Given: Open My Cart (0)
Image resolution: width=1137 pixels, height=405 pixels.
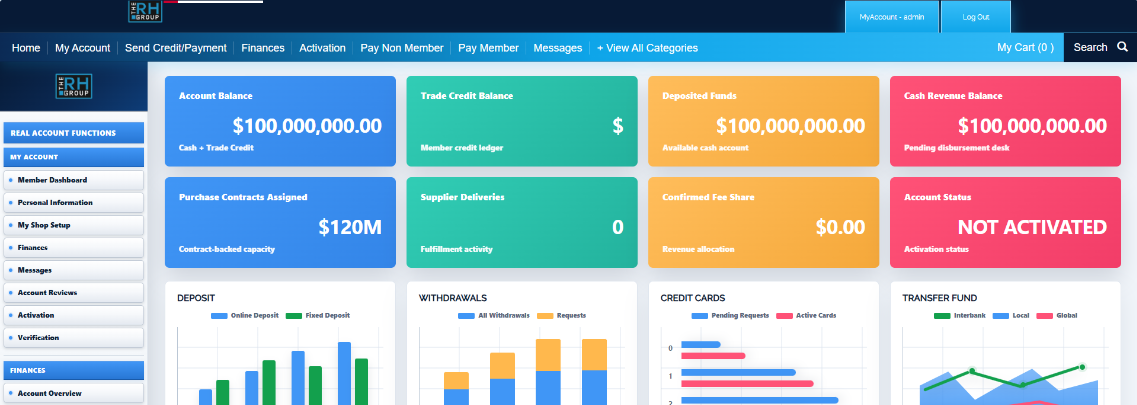Looking at the screenshot, I should click(x=1025, y=47).
